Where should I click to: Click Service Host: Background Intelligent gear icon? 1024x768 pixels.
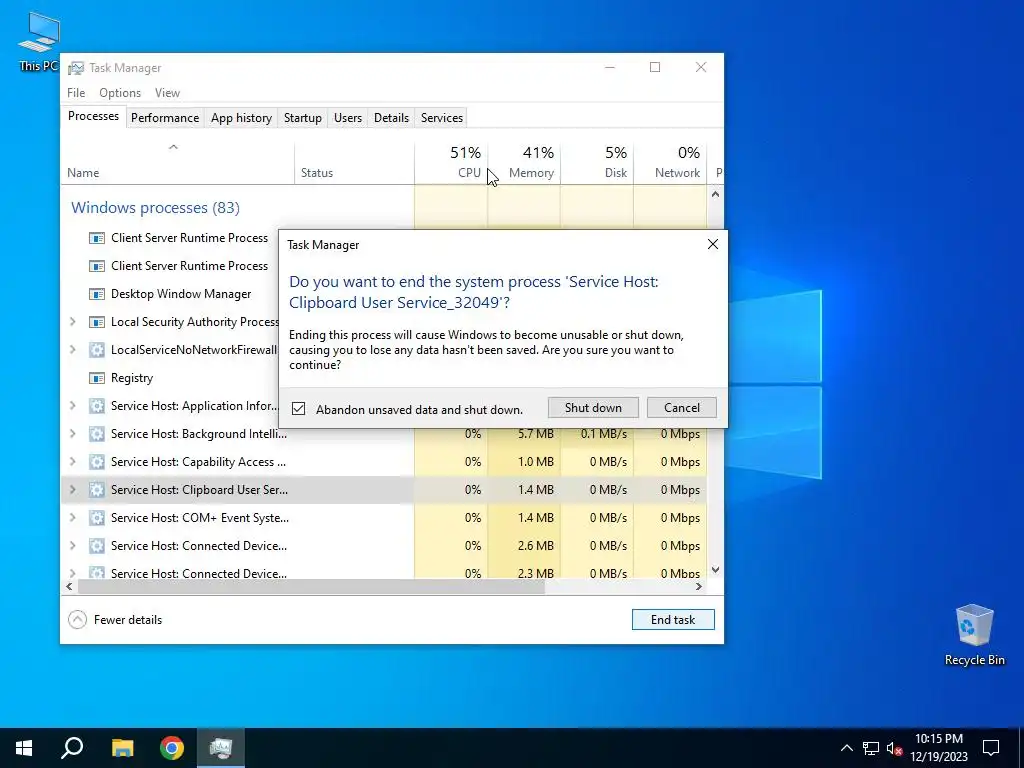tap(97, 434)
